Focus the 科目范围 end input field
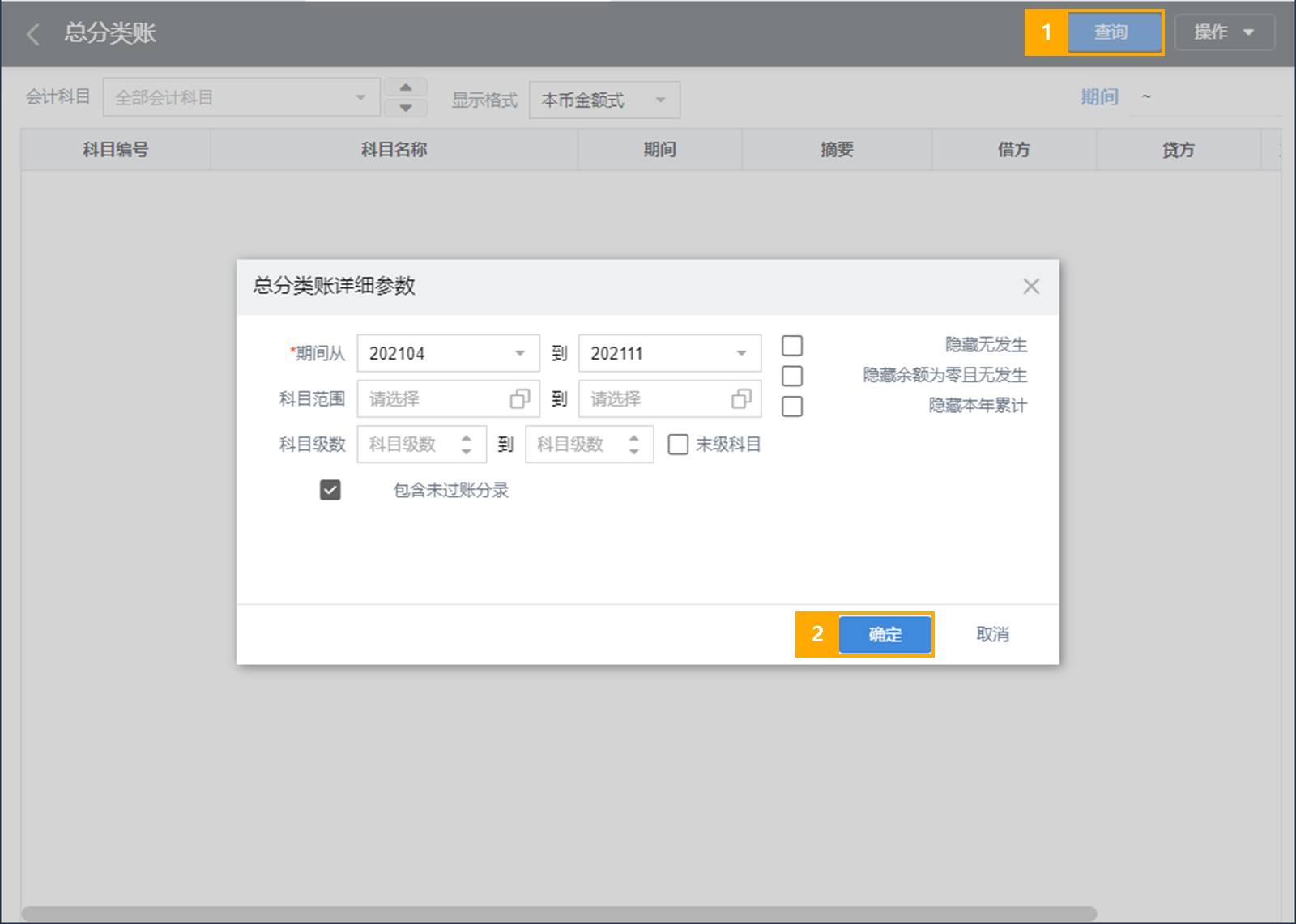 670,398
